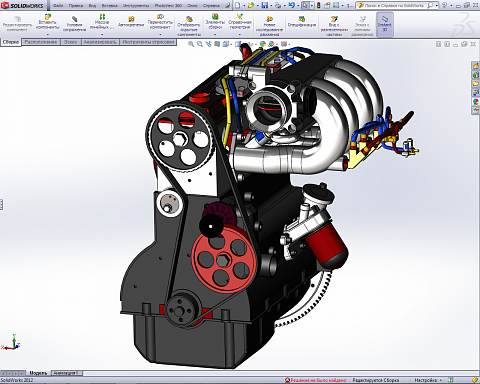Start New Motion Study (Новое исследование движения)

coord(269,25)
